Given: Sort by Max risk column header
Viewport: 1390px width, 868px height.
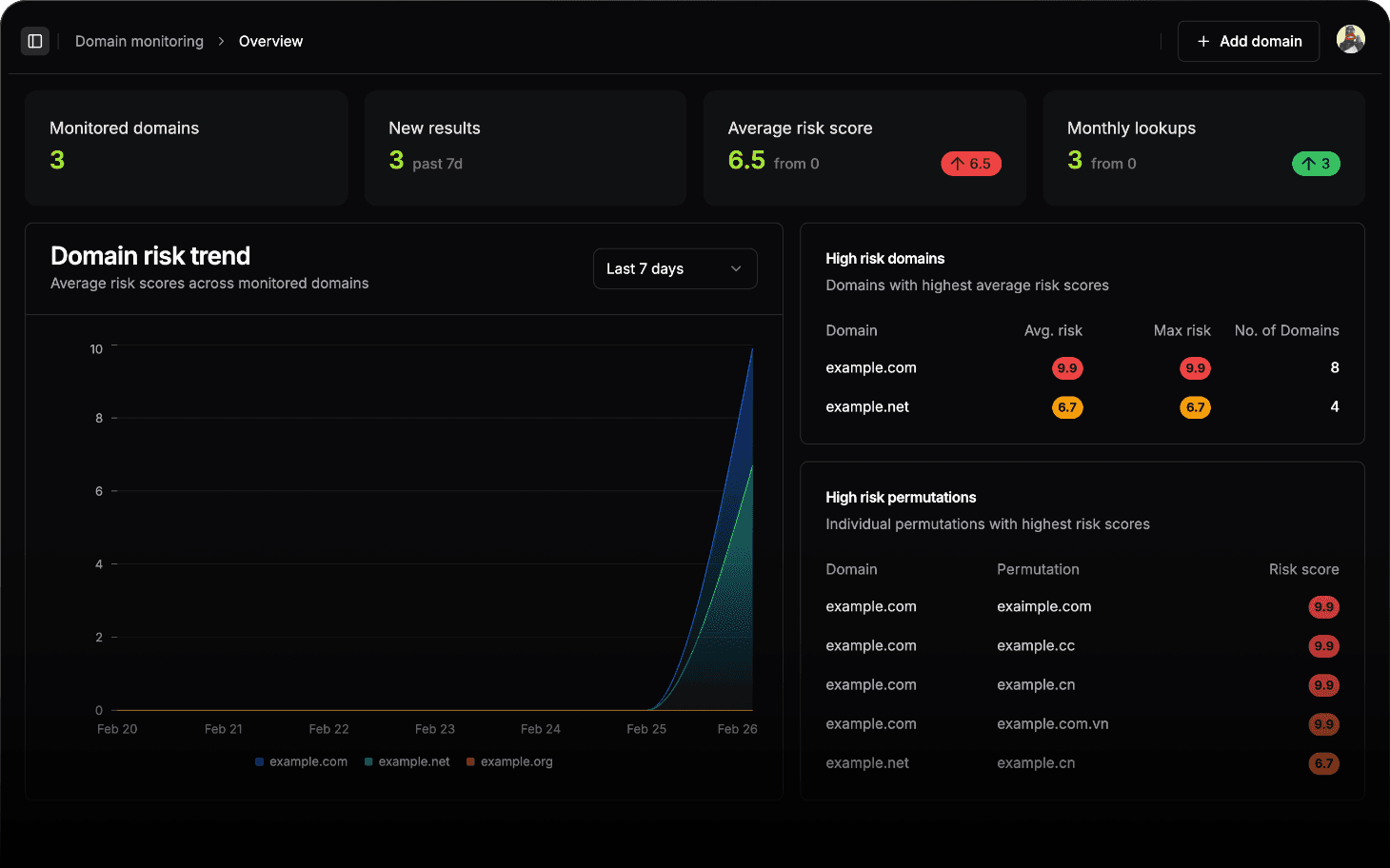Looking at the screenshot, I should 1181,330.
